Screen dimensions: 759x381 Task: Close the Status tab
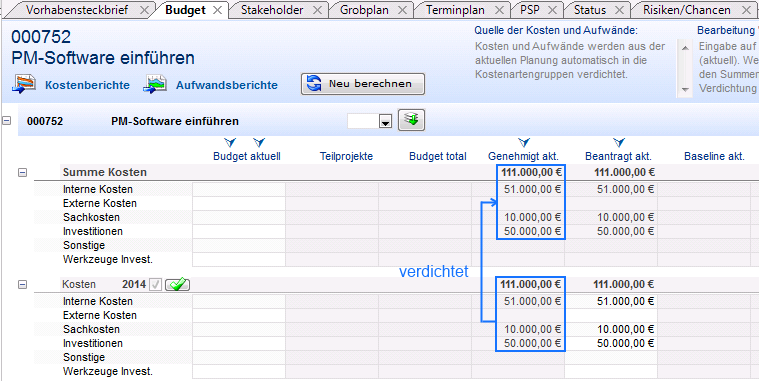(620, 10)
